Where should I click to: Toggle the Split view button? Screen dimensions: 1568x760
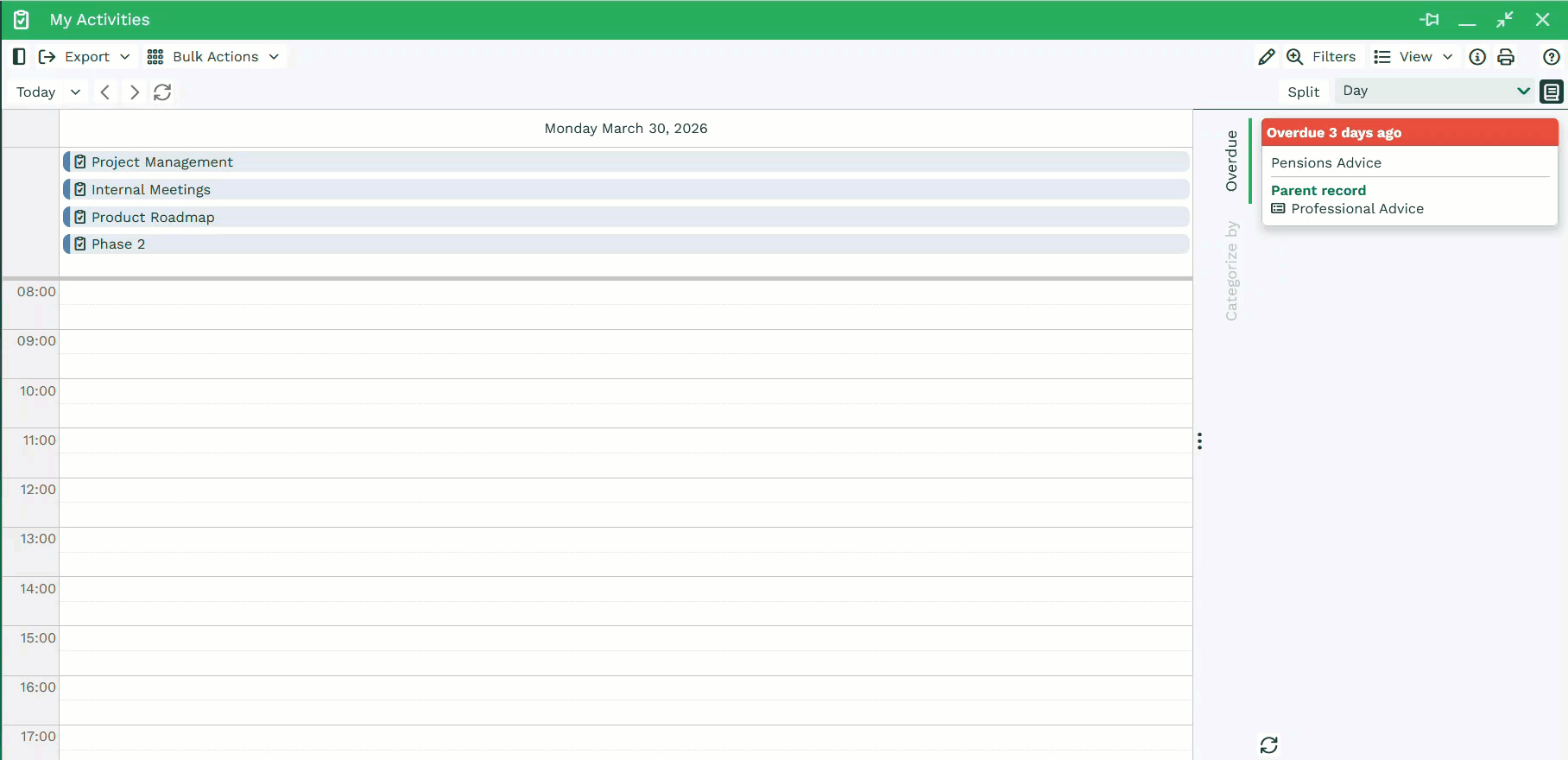pos(1303,92)
